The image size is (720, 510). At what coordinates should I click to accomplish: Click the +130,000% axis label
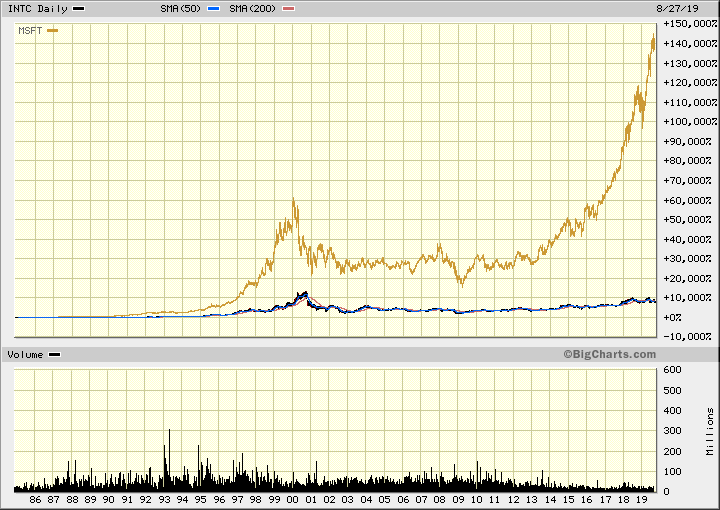(690, 63)
